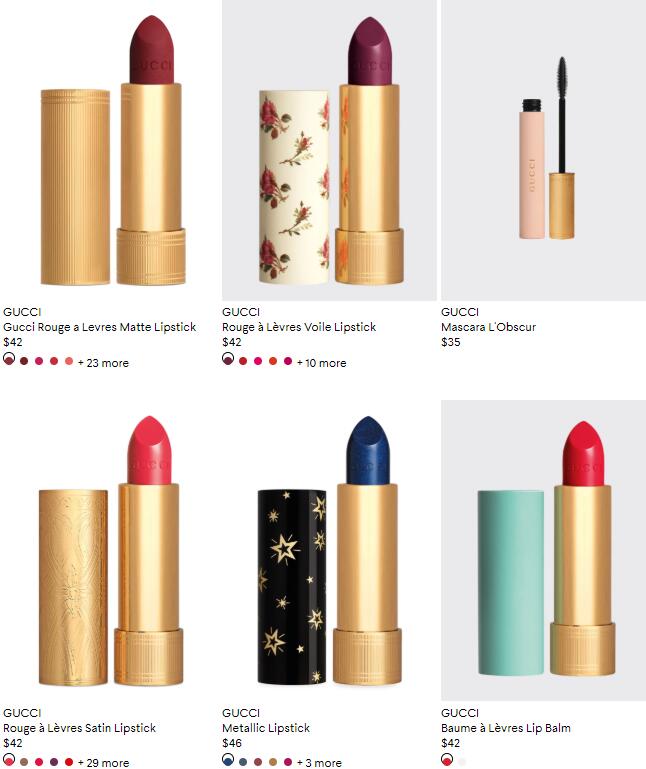646x769 pixels.
Task: Open the Voile Lipstick floral case image
Action: click(329, 150)
